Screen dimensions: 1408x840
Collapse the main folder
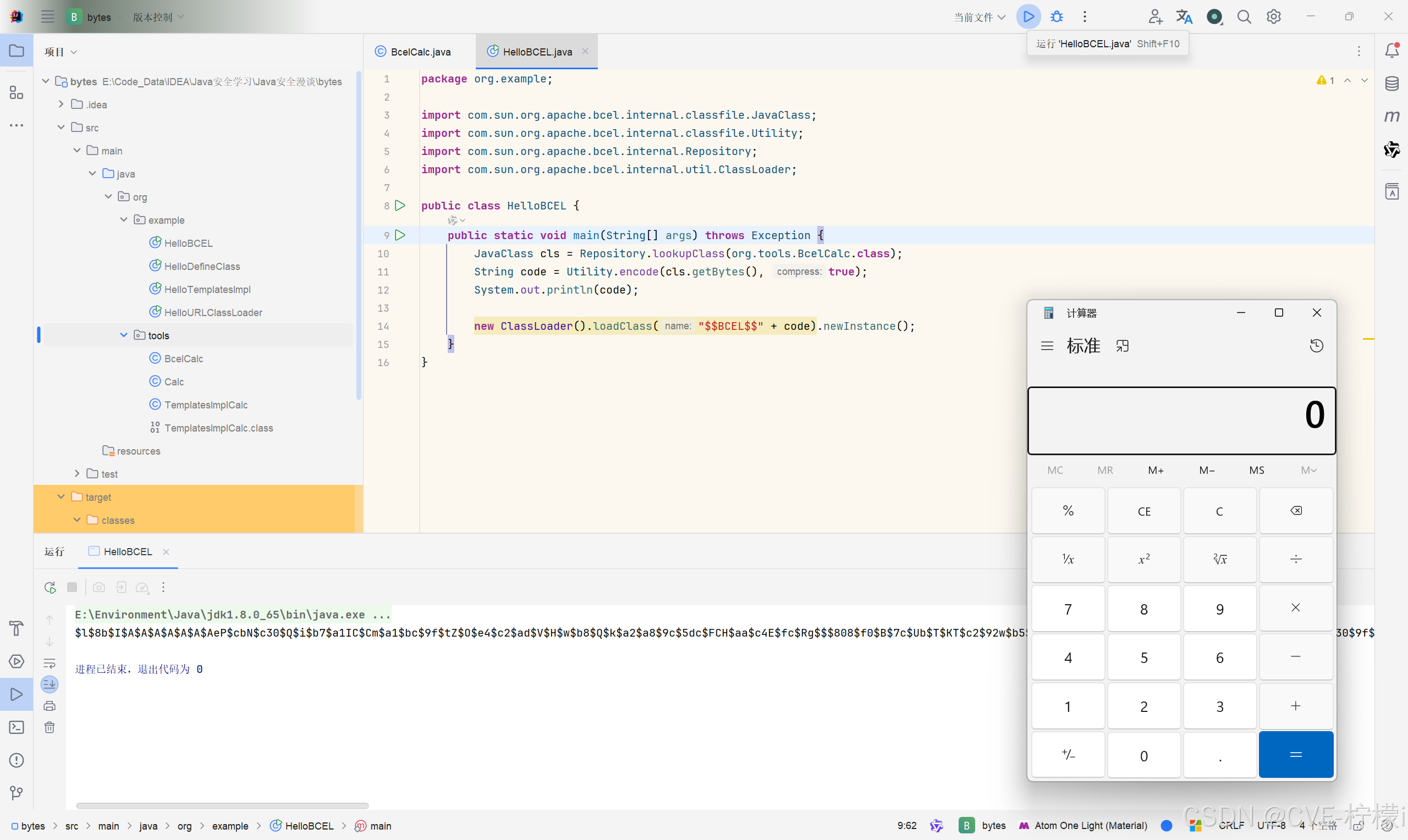coord(77,150)
